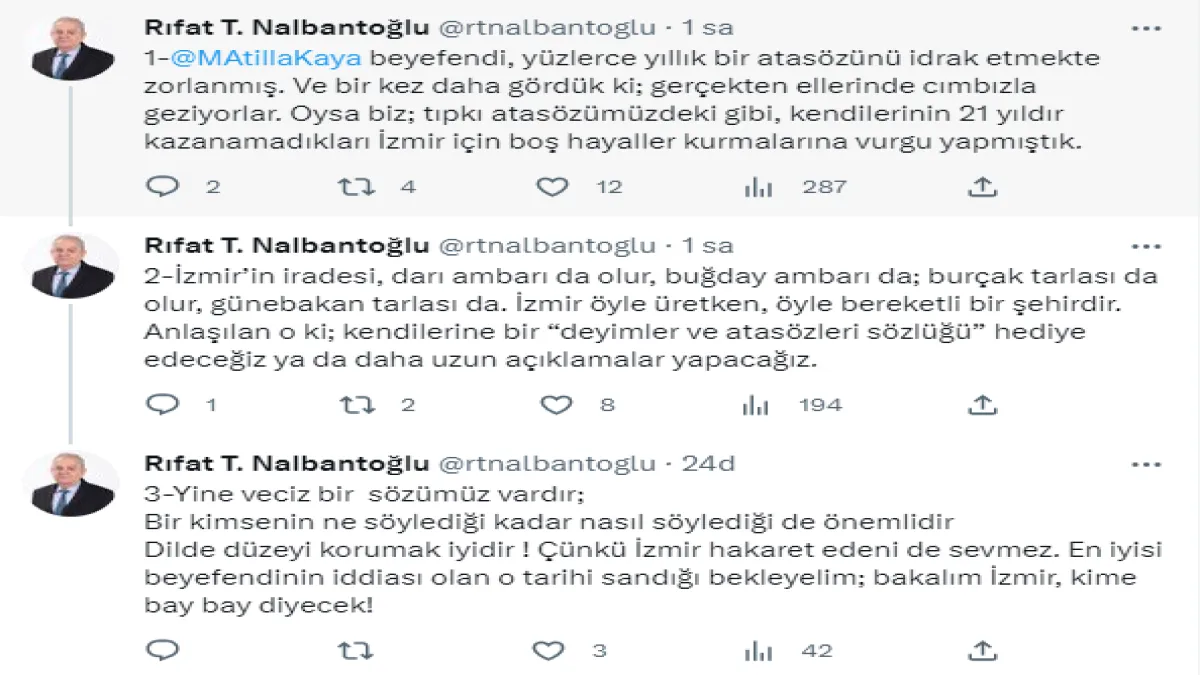This screenshot has width=1200, height=675.
Task: View analytics of tweet with 287 views
Action: coord(757,186)
